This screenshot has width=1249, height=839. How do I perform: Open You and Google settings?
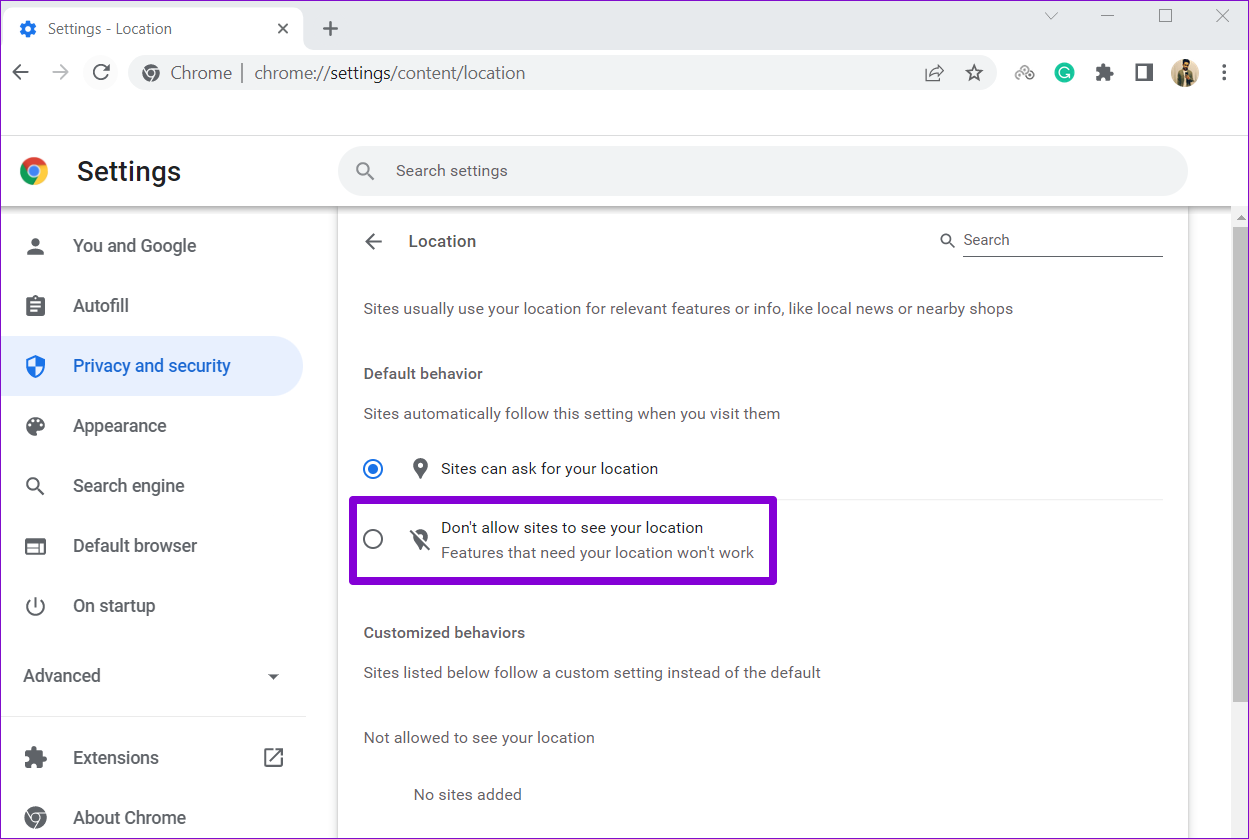tap(152, 246)
